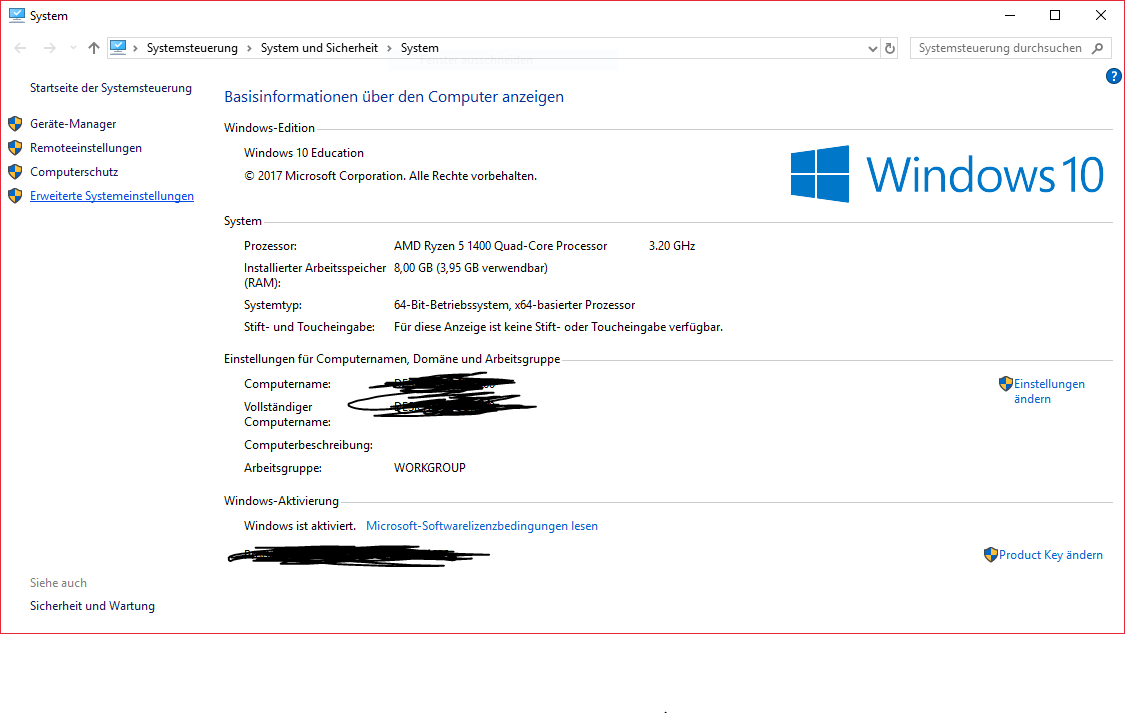Maximize the System window

pyautogui.click(x=1055, y=15)
